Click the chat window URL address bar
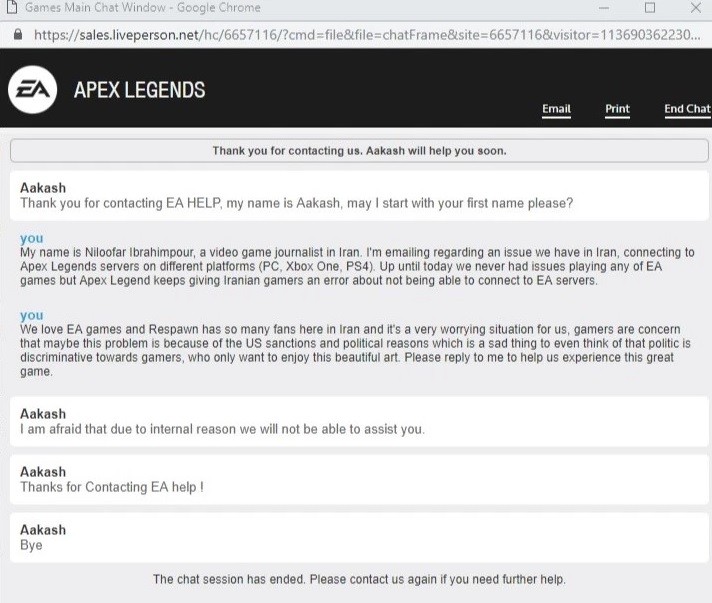 (367, 35)
